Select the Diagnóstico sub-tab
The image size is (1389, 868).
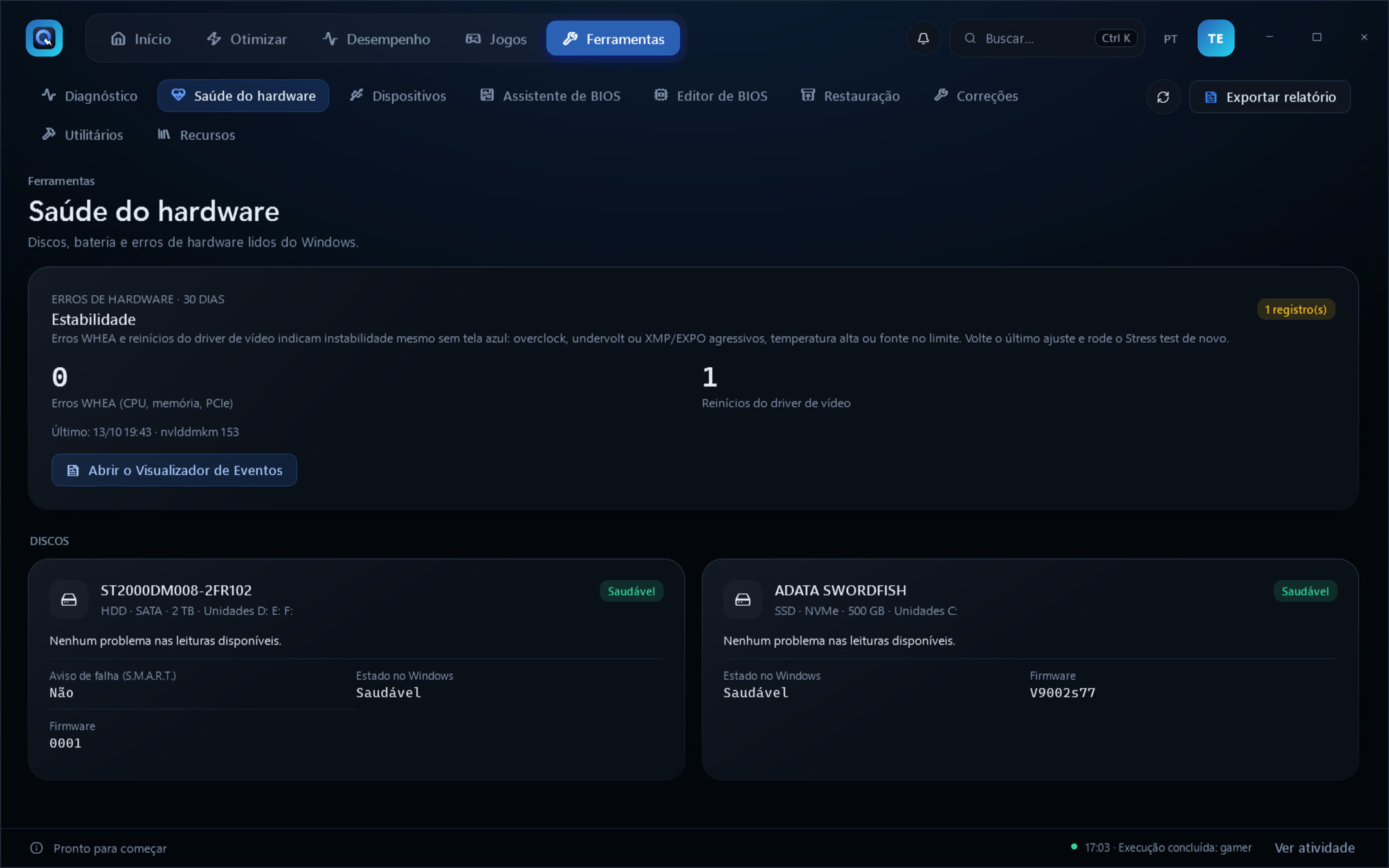click(89, 96)
